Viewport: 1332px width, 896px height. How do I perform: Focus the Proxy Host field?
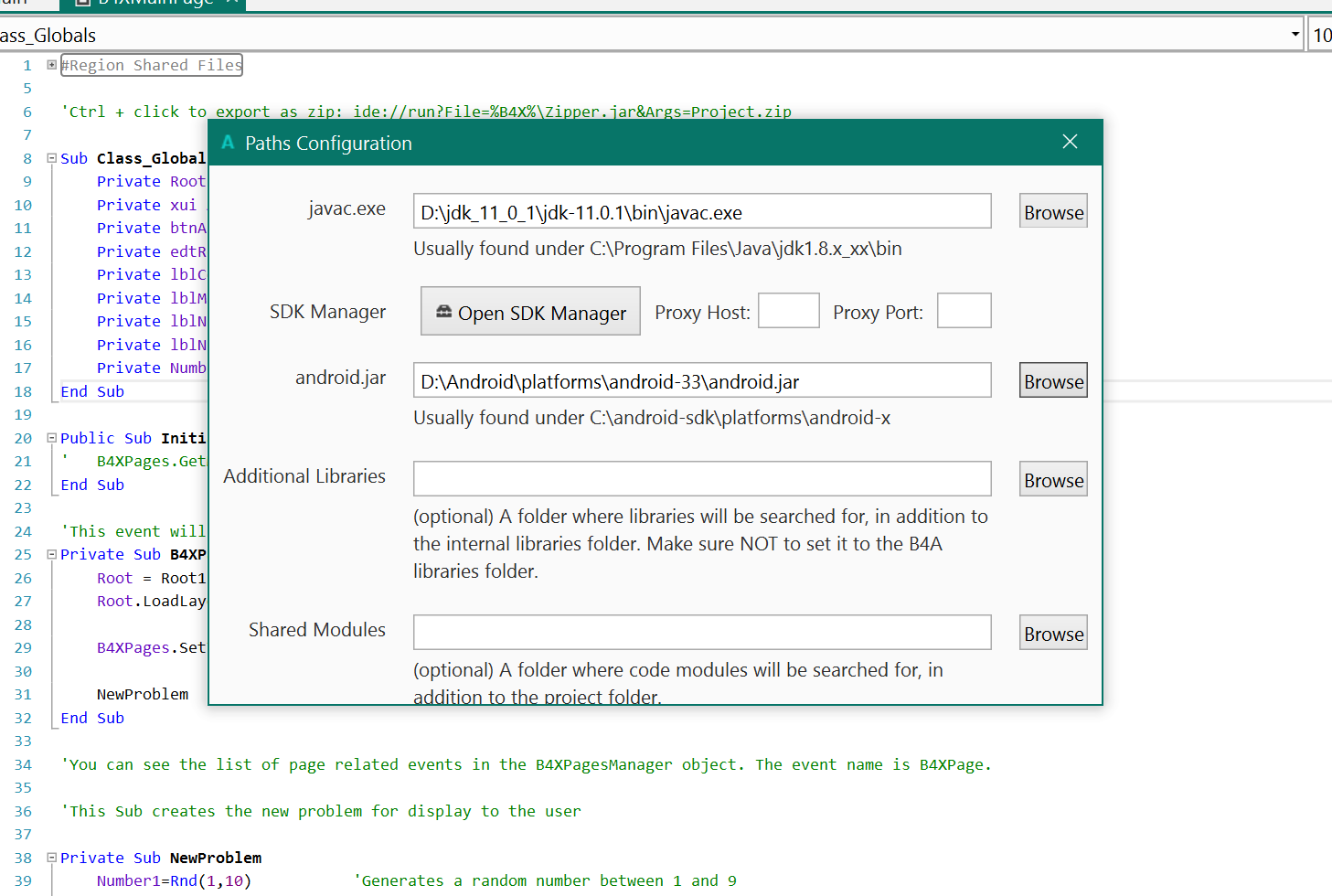(x=789, y=311)
